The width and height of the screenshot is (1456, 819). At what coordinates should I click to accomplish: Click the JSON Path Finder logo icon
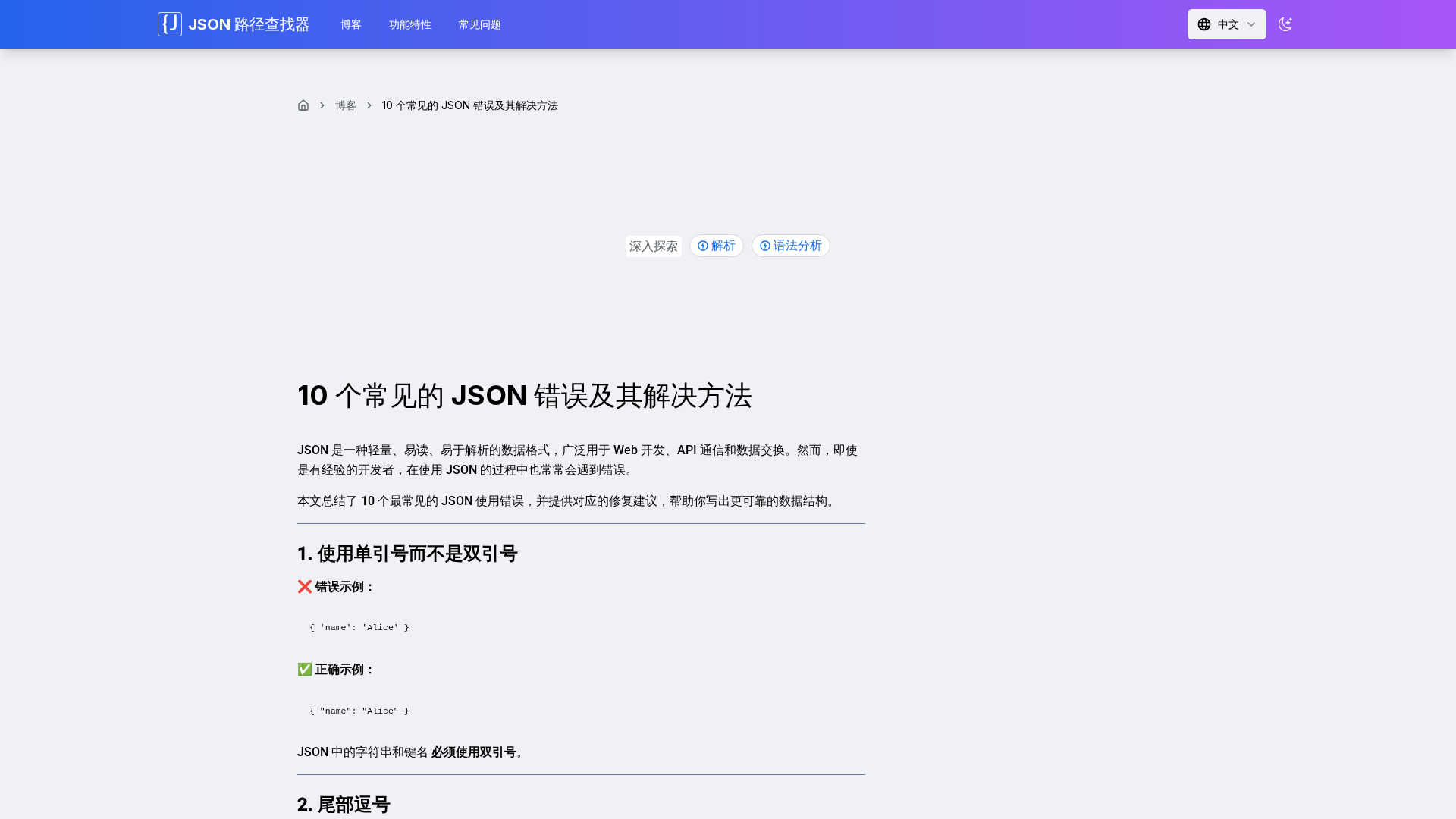coord(169,24)
